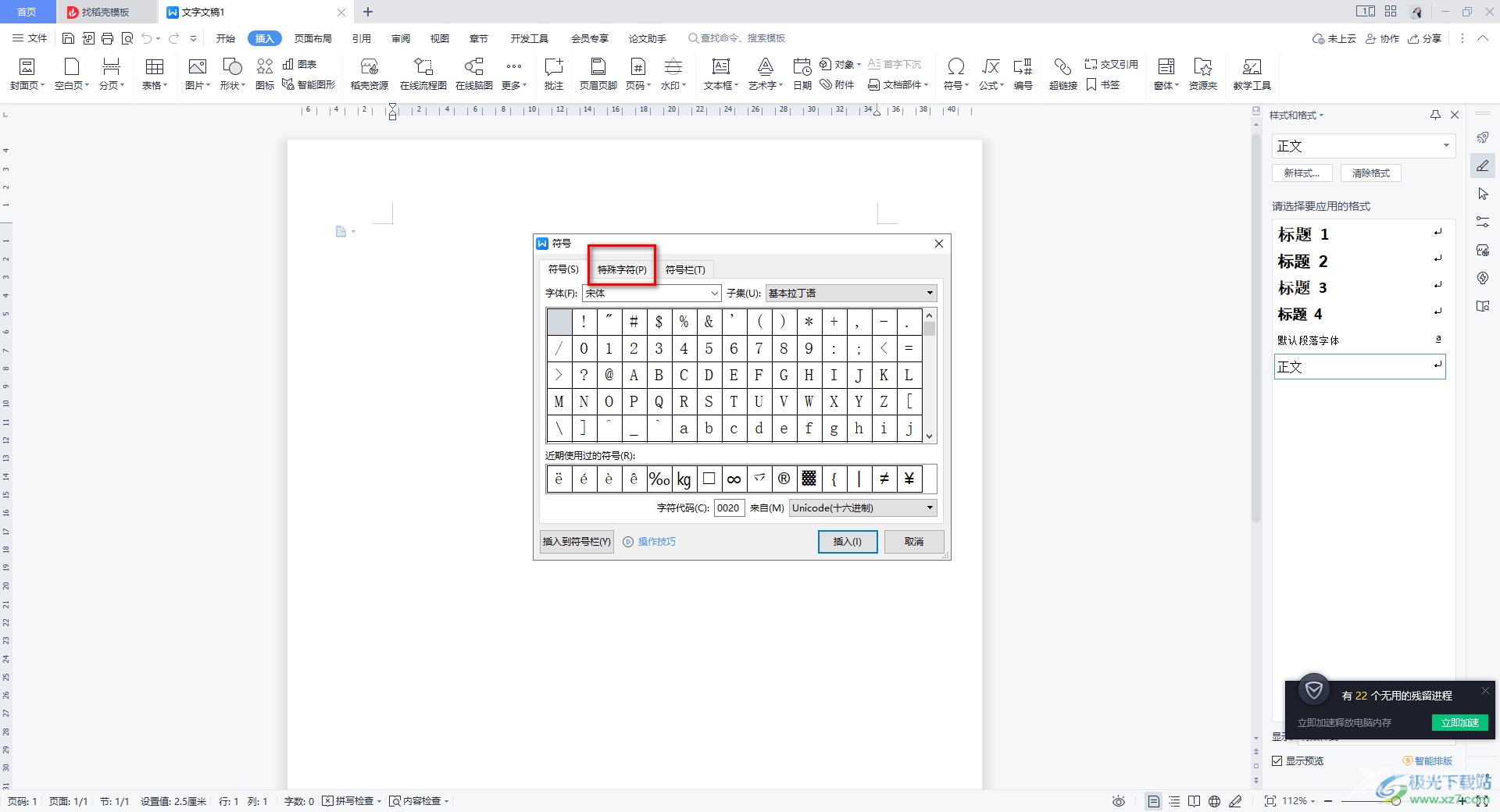Toggle the show preview (显示预览) checkbox
The image size is (1500, 812).
[x=1277, y=760]
